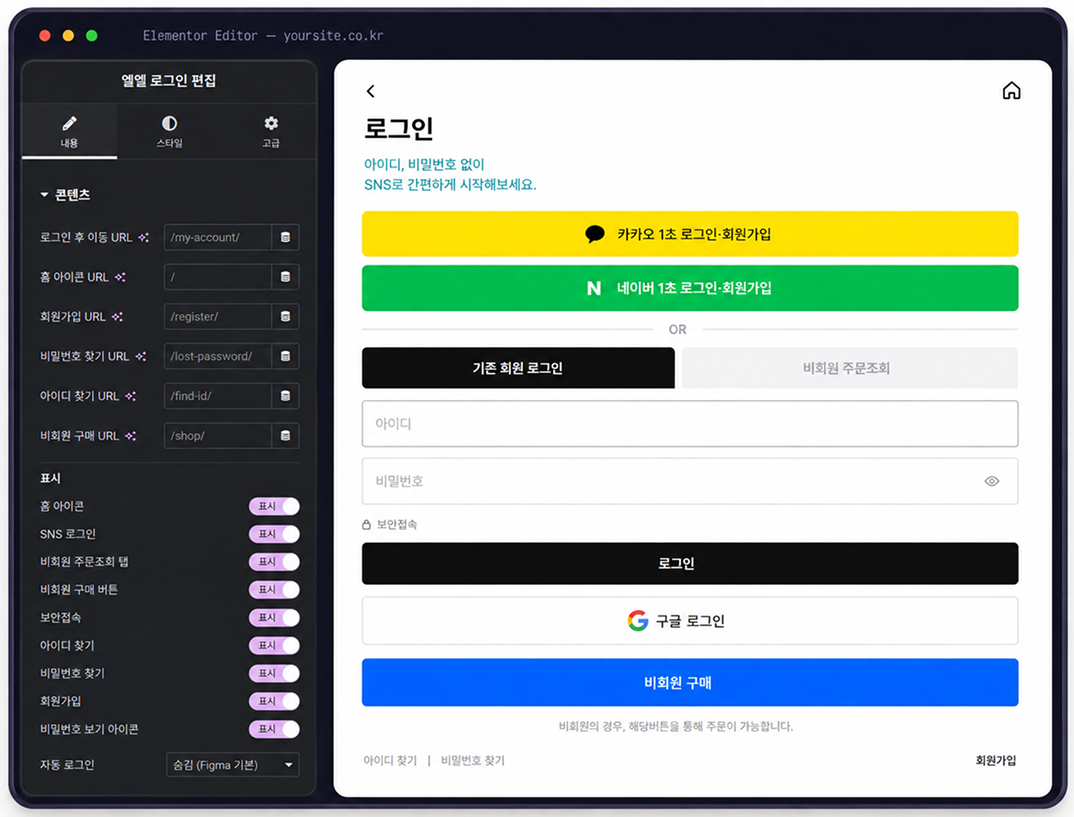
Task: Click the /shop/ URL input
Action: coord(218,436)
